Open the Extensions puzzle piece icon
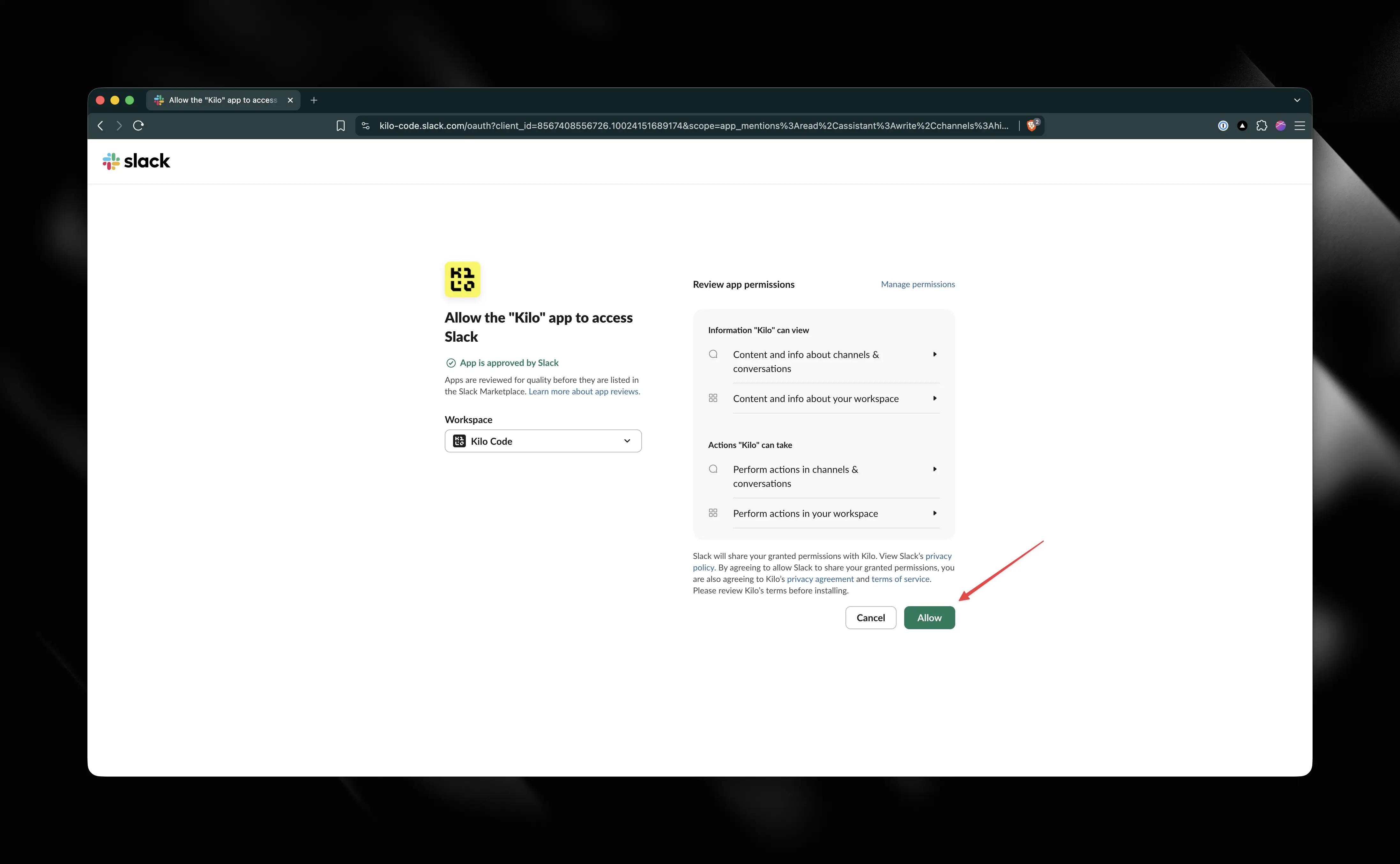 coord(1262,126)
